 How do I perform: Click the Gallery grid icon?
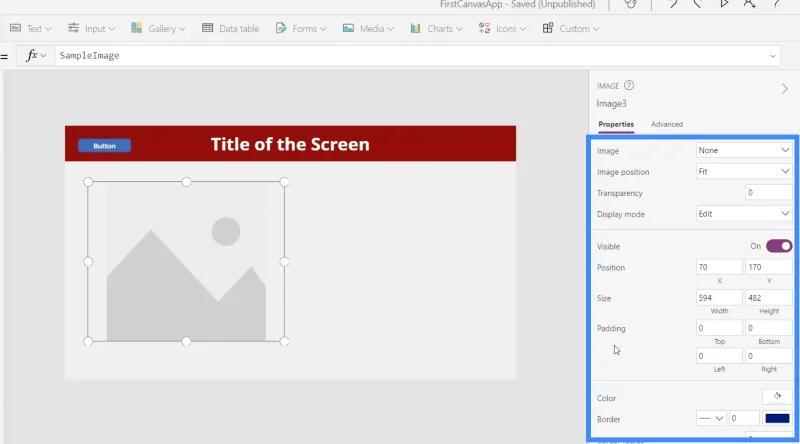pyautogui.click(x=136, y=28)
